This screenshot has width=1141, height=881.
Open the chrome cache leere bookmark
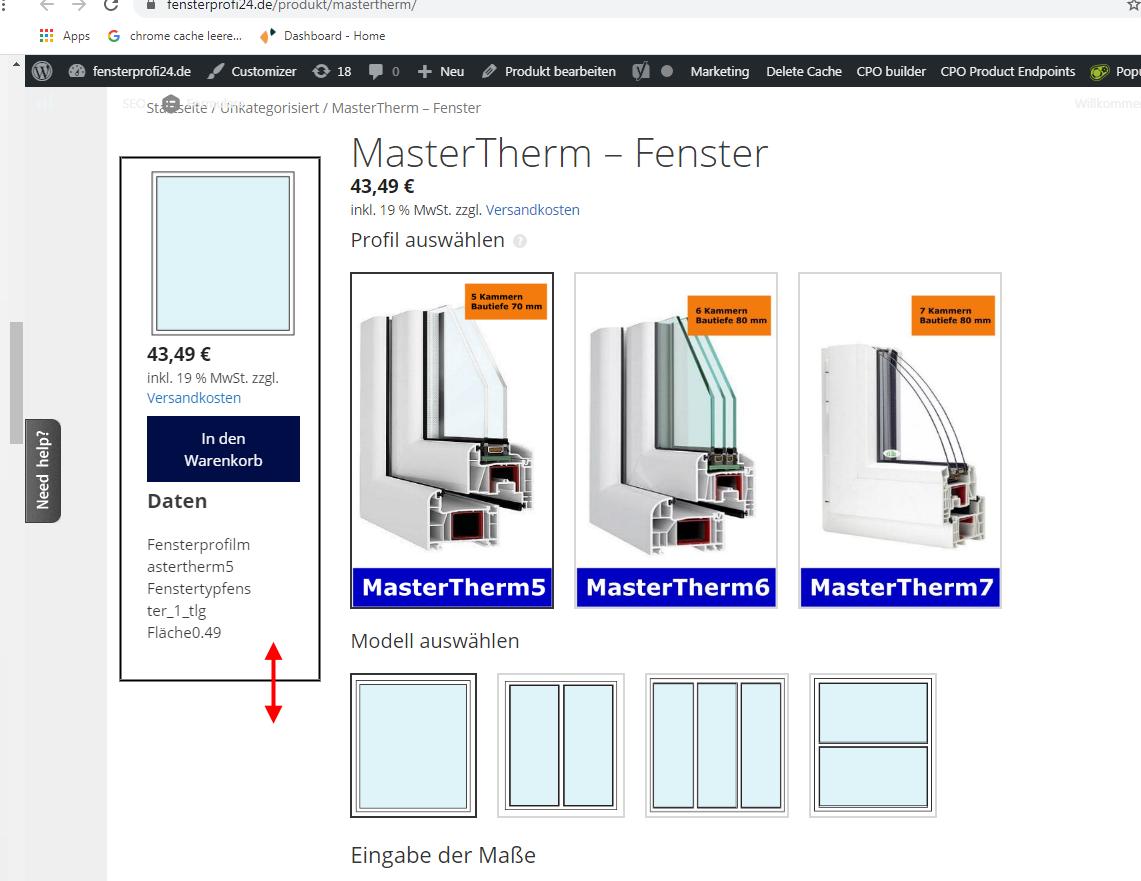click(175, 36)
